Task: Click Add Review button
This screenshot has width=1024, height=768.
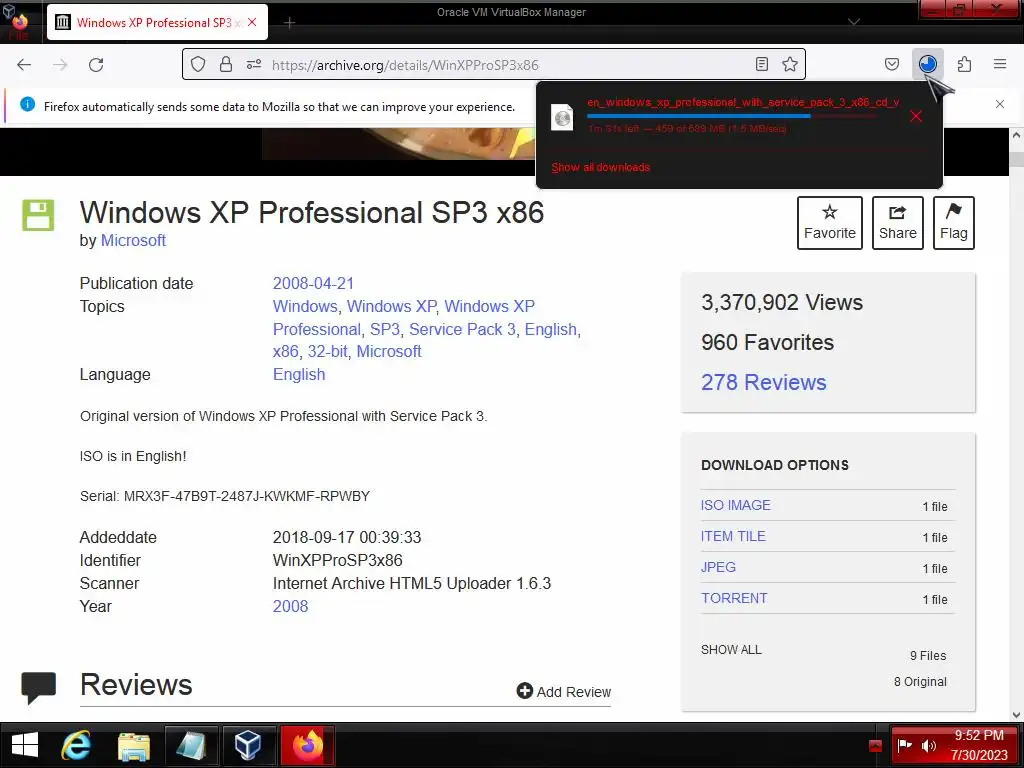Action: 564,692
